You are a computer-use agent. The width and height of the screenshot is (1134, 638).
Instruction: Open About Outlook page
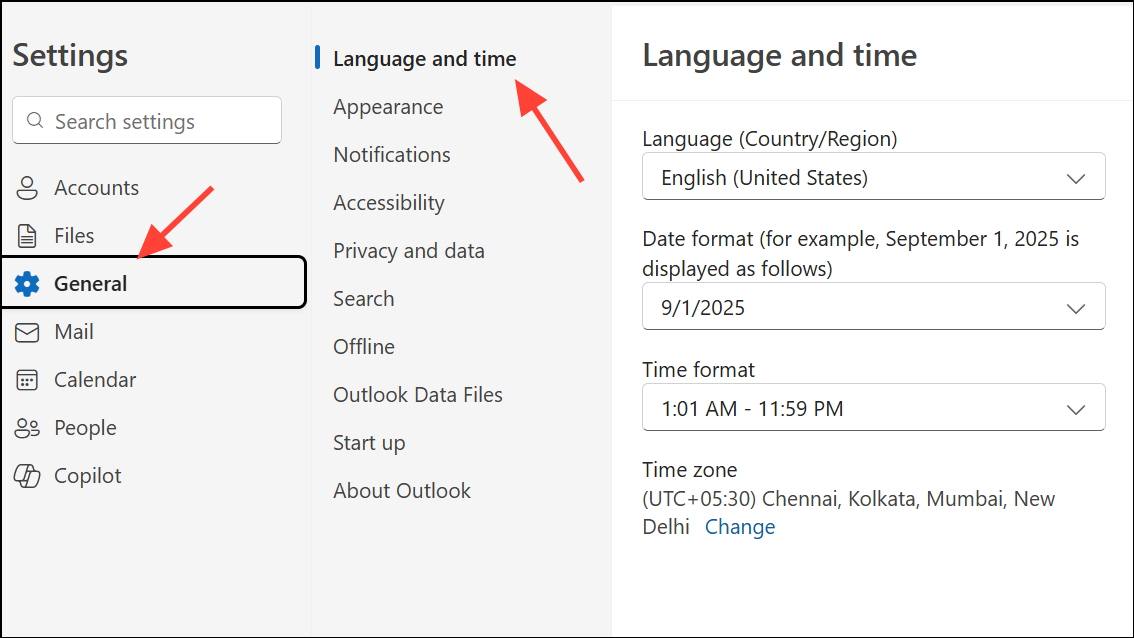point(402,491)
